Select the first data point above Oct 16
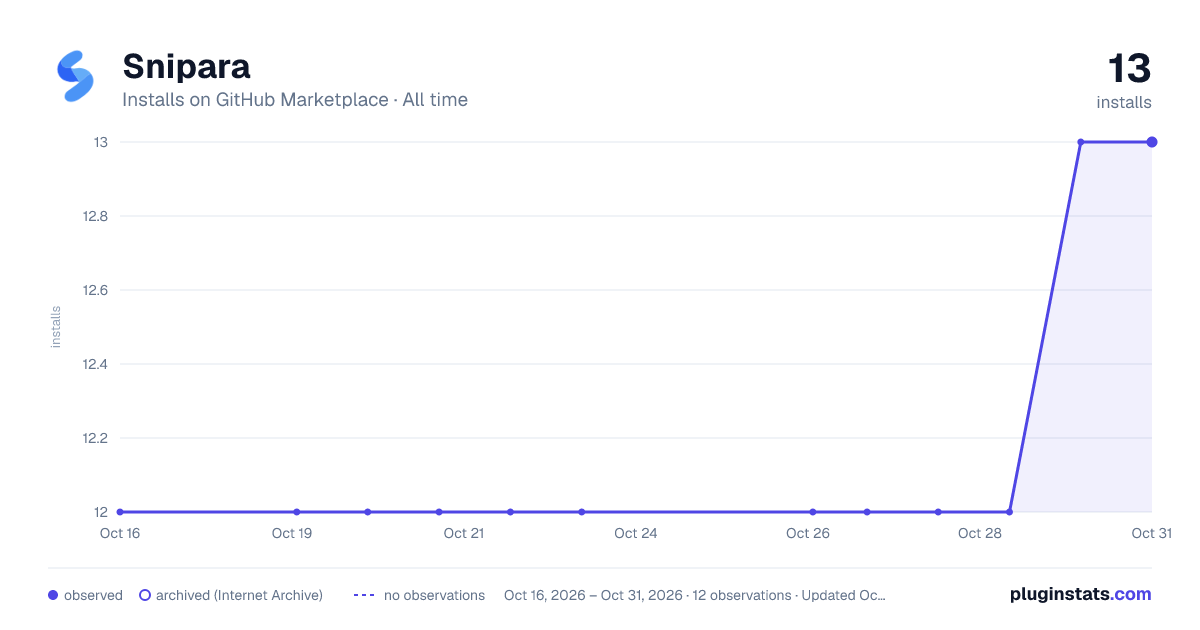This screenshot has width=1200, height=630. point(120,512)
